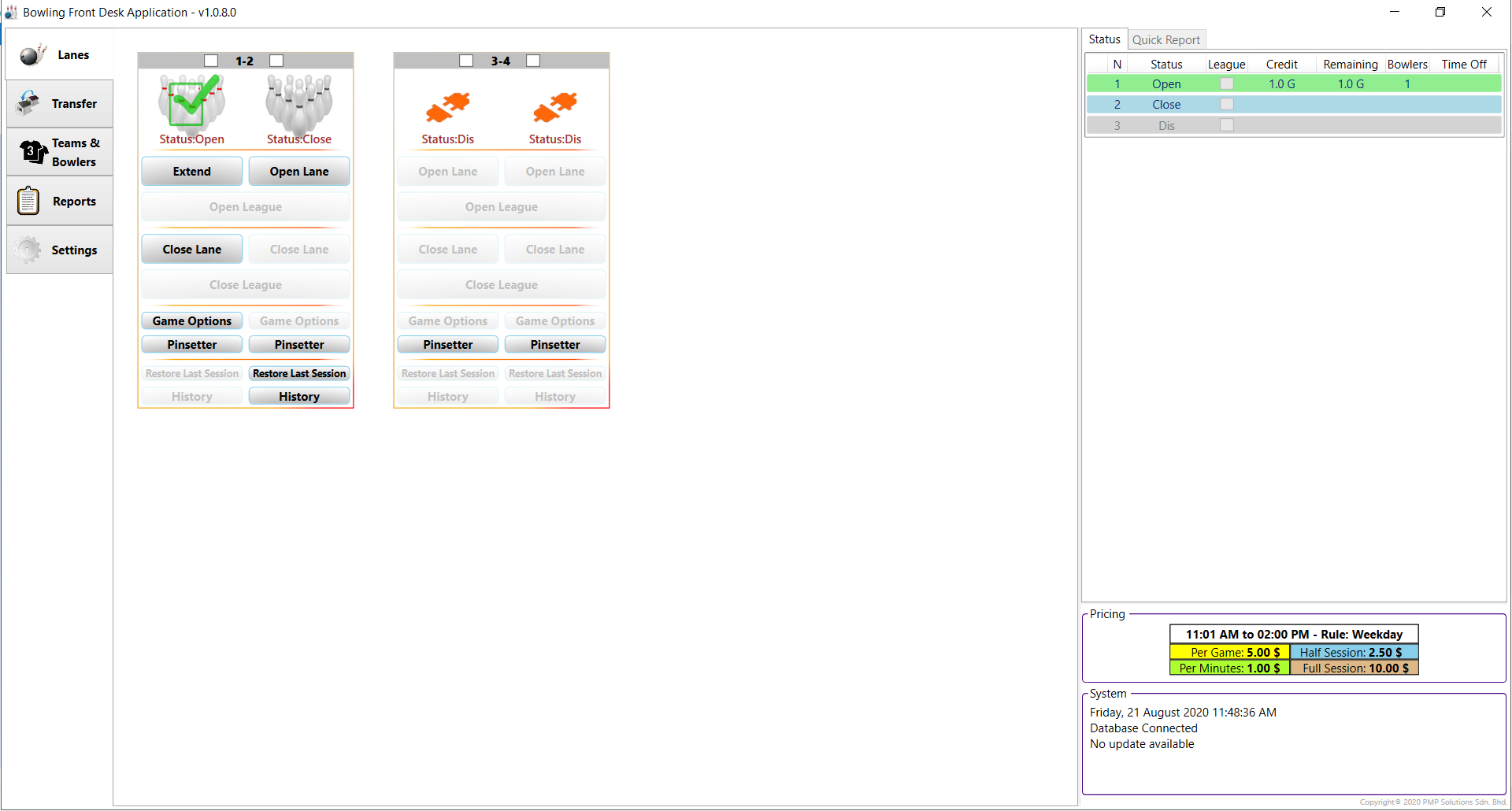This screenshot has height=811, width=1512.
Task: Check the checkbox for lane 4
Action: 533,60
